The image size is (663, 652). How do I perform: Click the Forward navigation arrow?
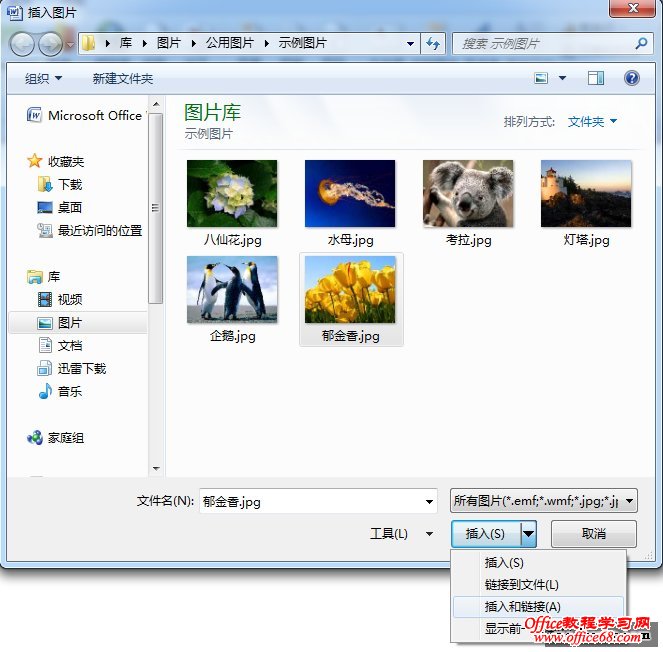click(51, 44)
